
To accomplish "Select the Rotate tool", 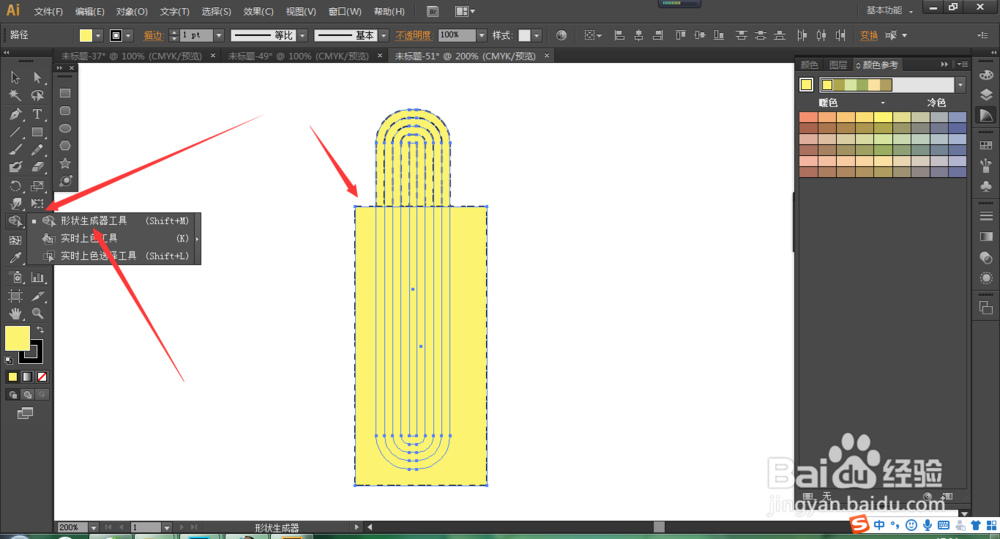I will point(15,186).
